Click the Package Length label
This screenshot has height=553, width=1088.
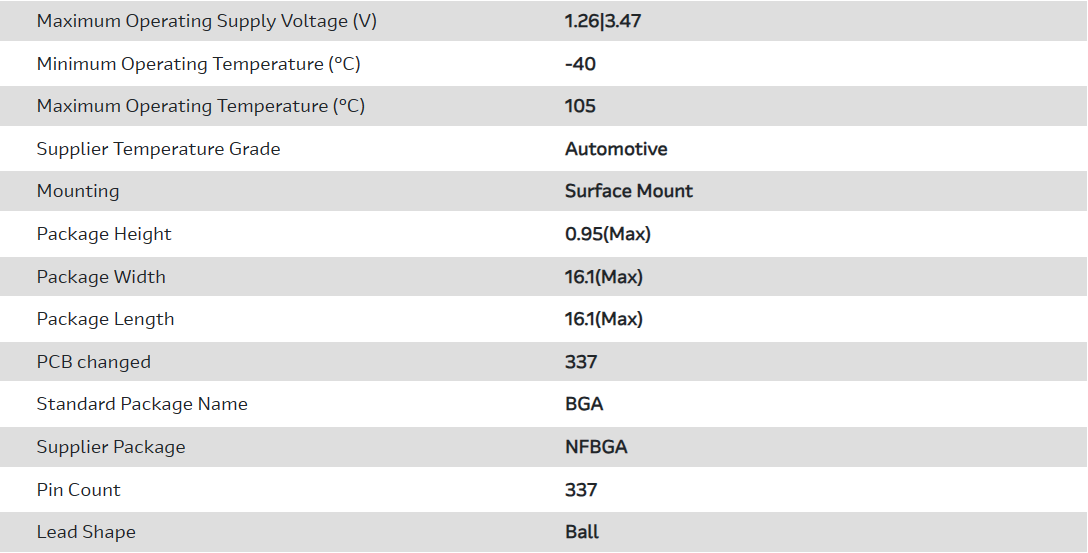click(105, 319)
